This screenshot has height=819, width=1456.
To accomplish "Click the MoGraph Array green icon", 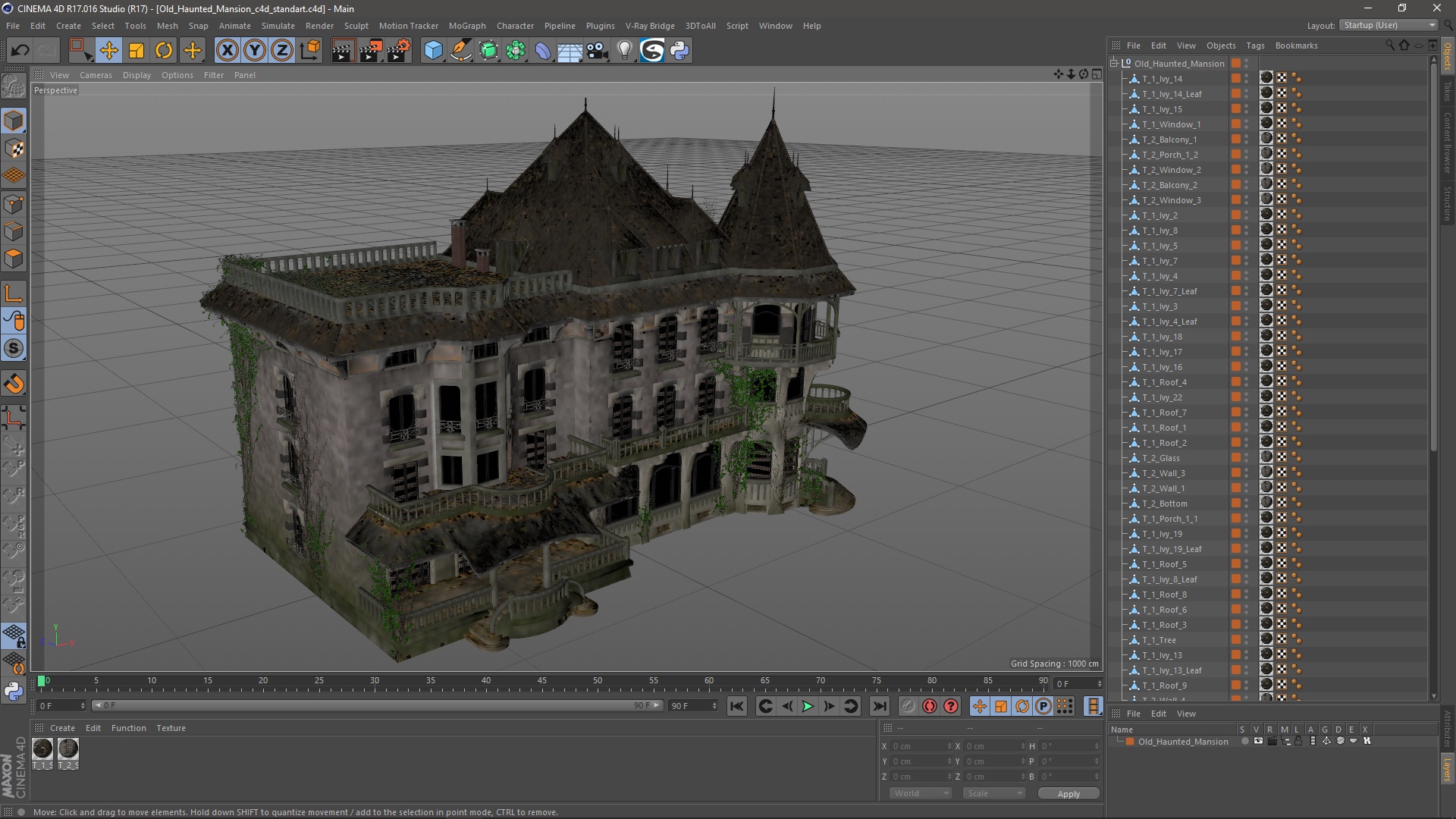I will tap(516, 51).
